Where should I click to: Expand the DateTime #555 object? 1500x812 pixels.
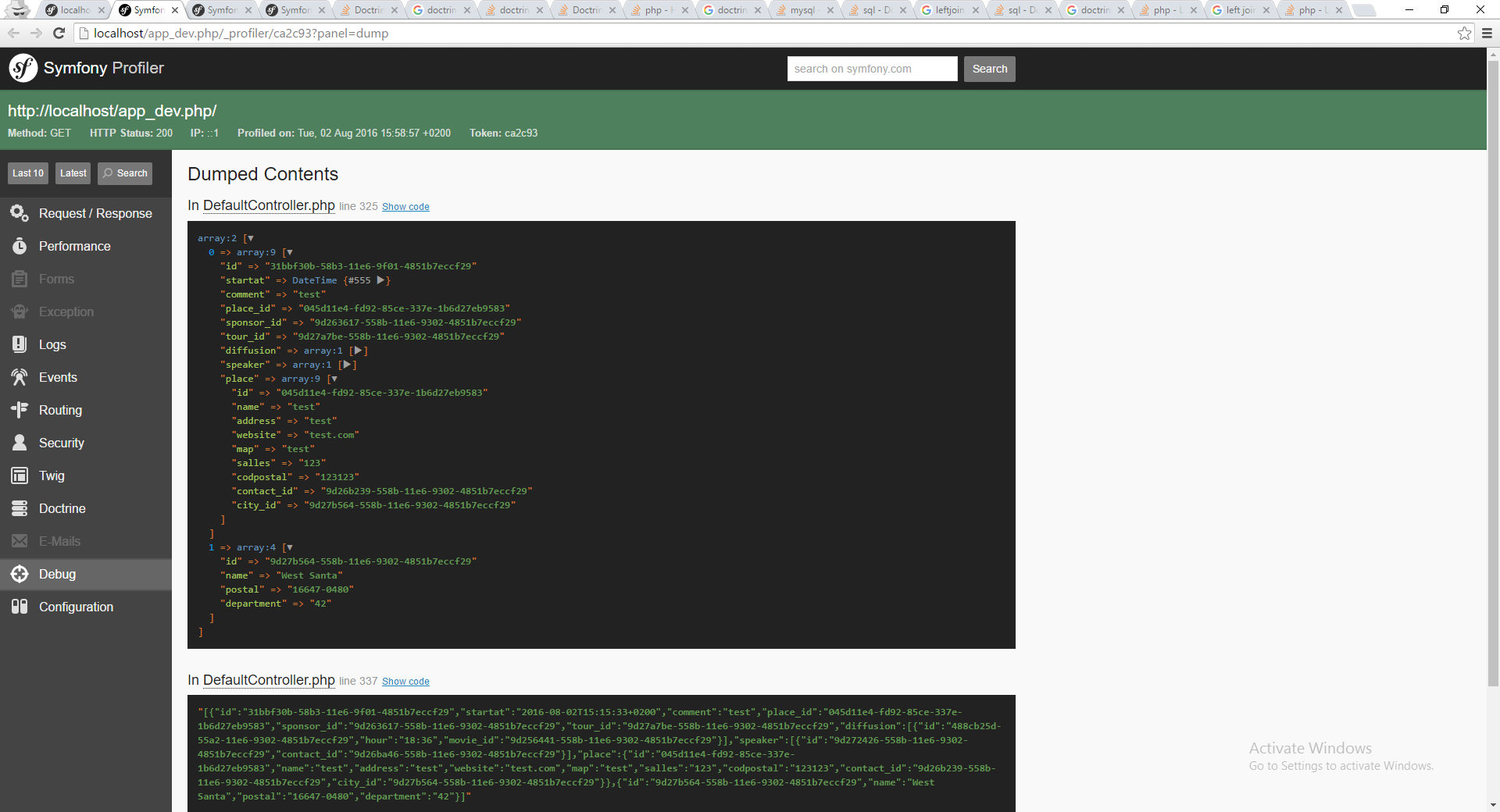[x=381, y=280]
